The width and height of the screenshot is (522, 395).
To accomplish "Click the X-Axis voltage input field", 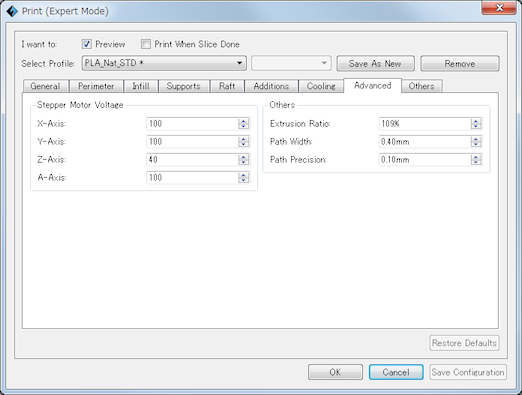I will 193,124.
